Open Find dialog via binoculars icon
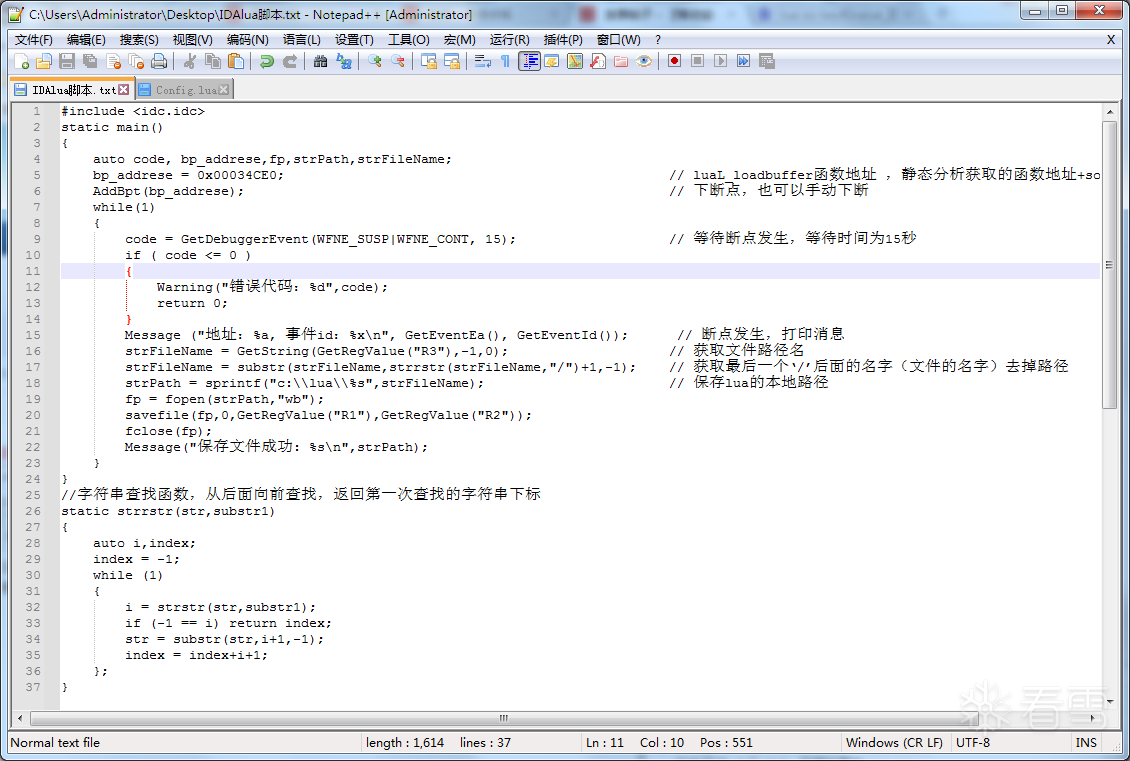Viewport: 1130px width, 761px height. pos(321,61)
